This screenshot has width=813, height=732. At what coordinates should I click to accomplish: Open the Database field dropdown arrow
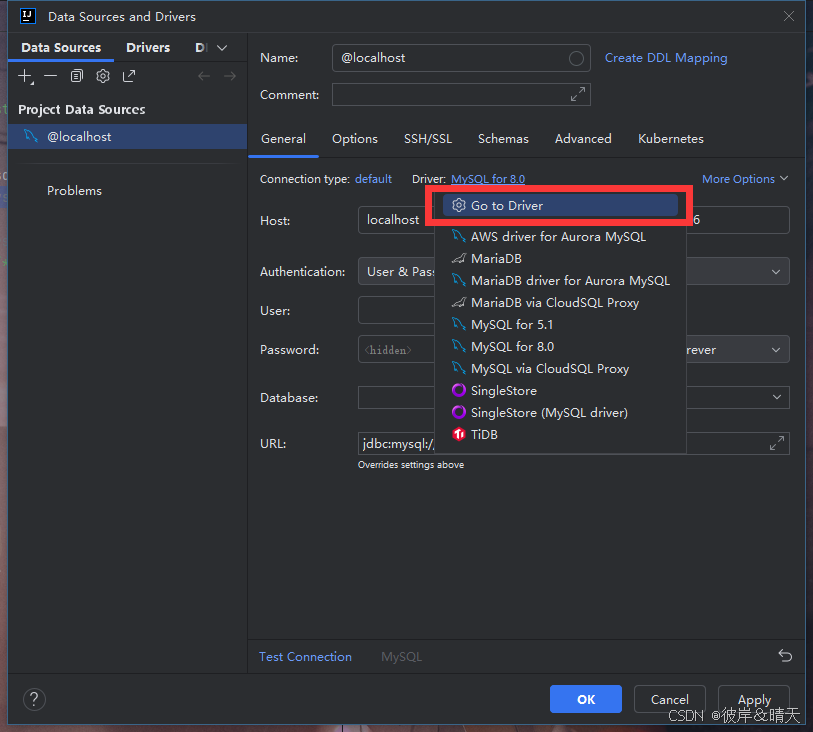coord(776,397)
